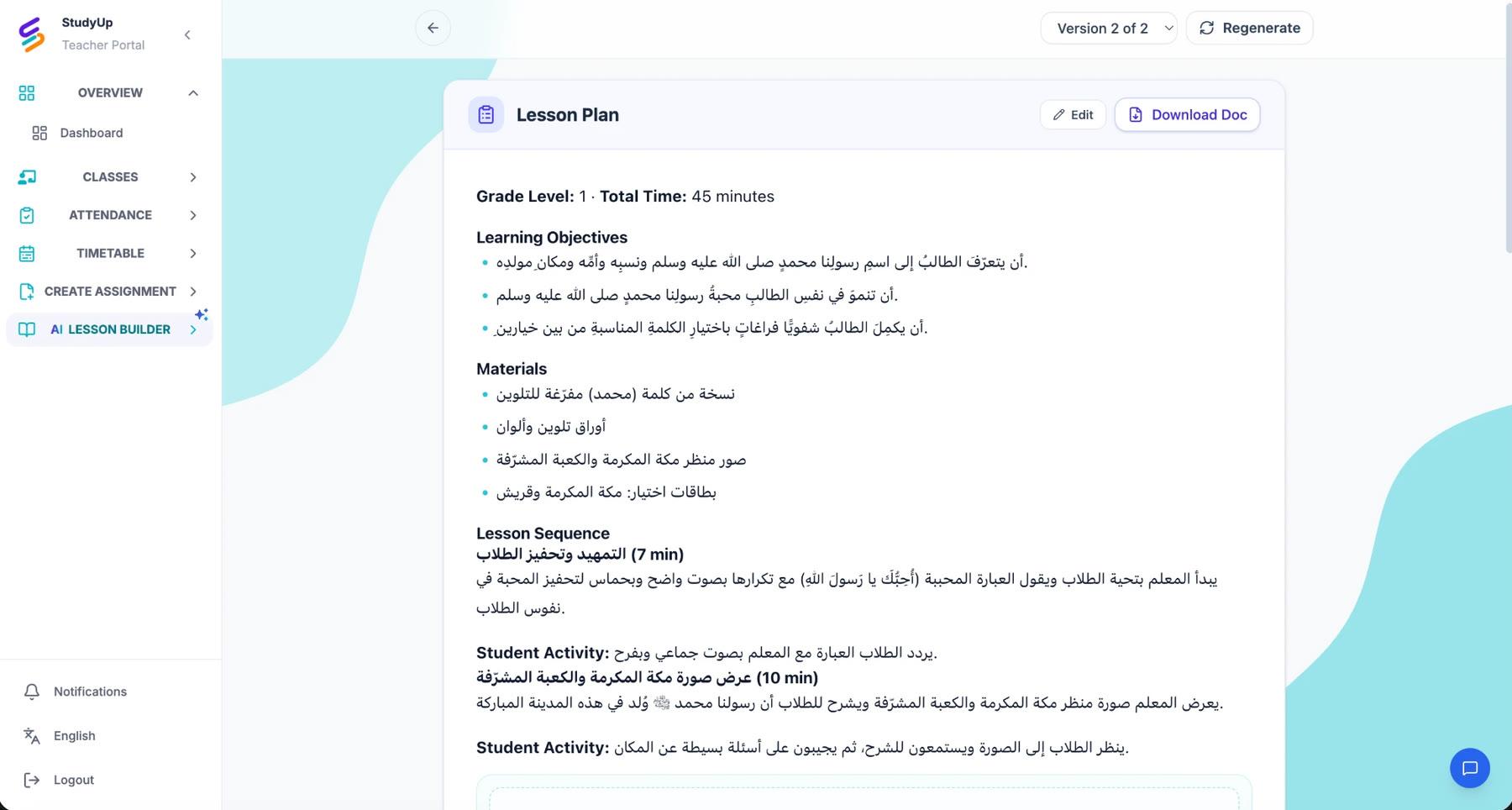Click the Create Assignment document icon
This screenshot has height=810, width=1512.
(27, 292)
